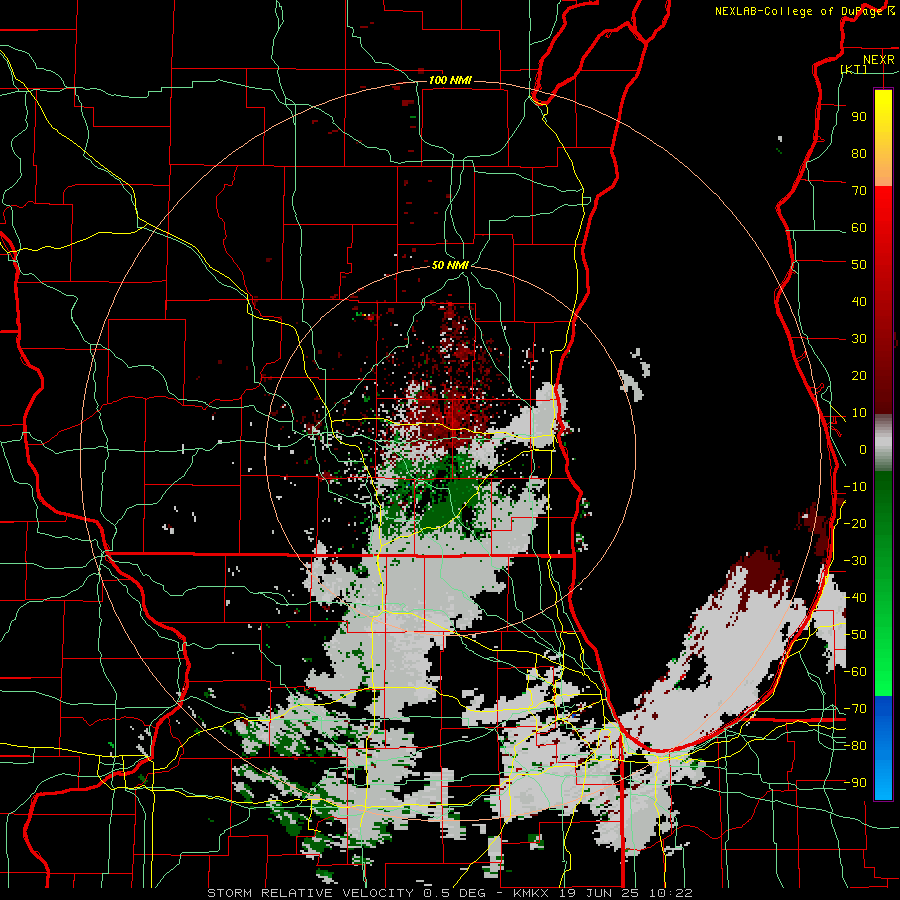Click the NEXR label above the color scale
Viewport: 900px width, 900px height.
(x=878, y=60)
